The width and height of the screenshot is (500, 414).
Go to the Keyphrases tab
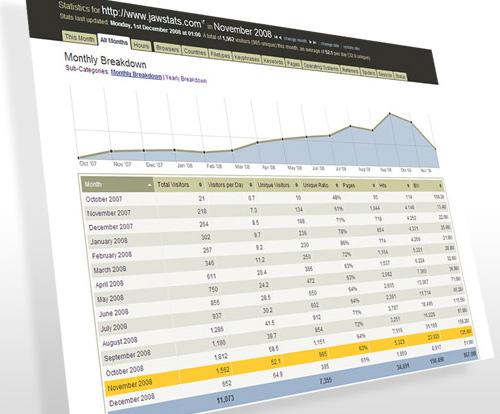click(x=246, y=58)
